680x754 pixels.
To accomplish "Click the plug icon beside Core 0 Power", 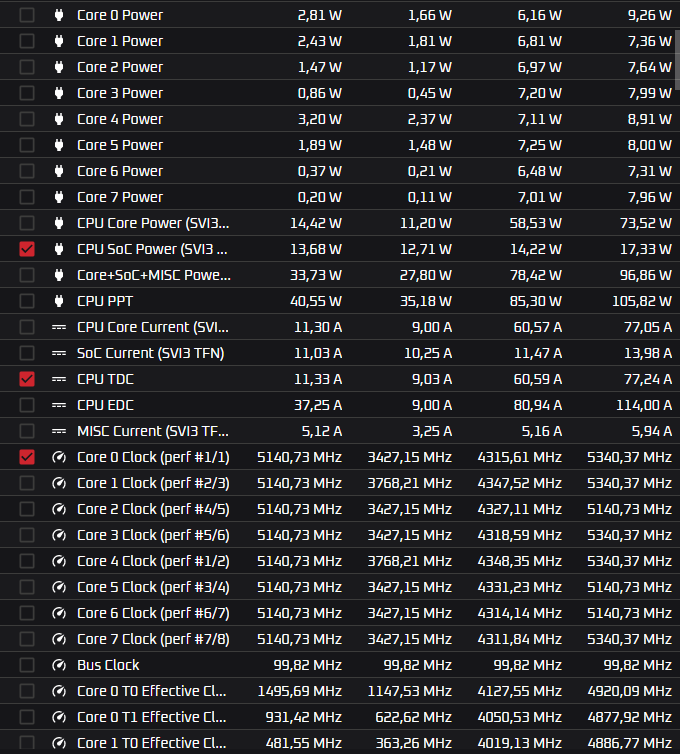I will (x=59, y=15).
